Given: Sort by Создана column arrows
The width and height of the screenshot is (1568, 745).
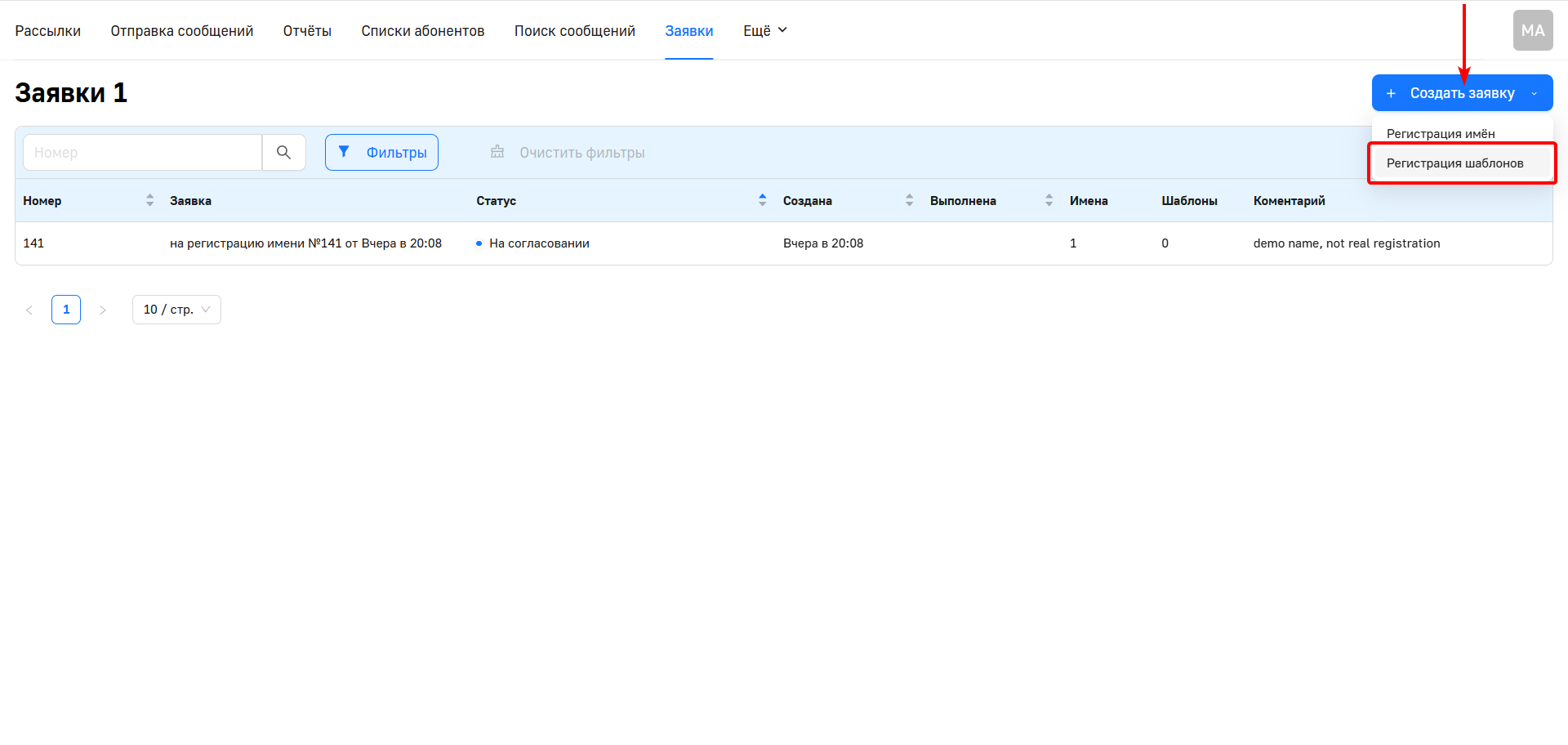Looking at the screenshot, I should pyautogui.click(x=909, y=200).
